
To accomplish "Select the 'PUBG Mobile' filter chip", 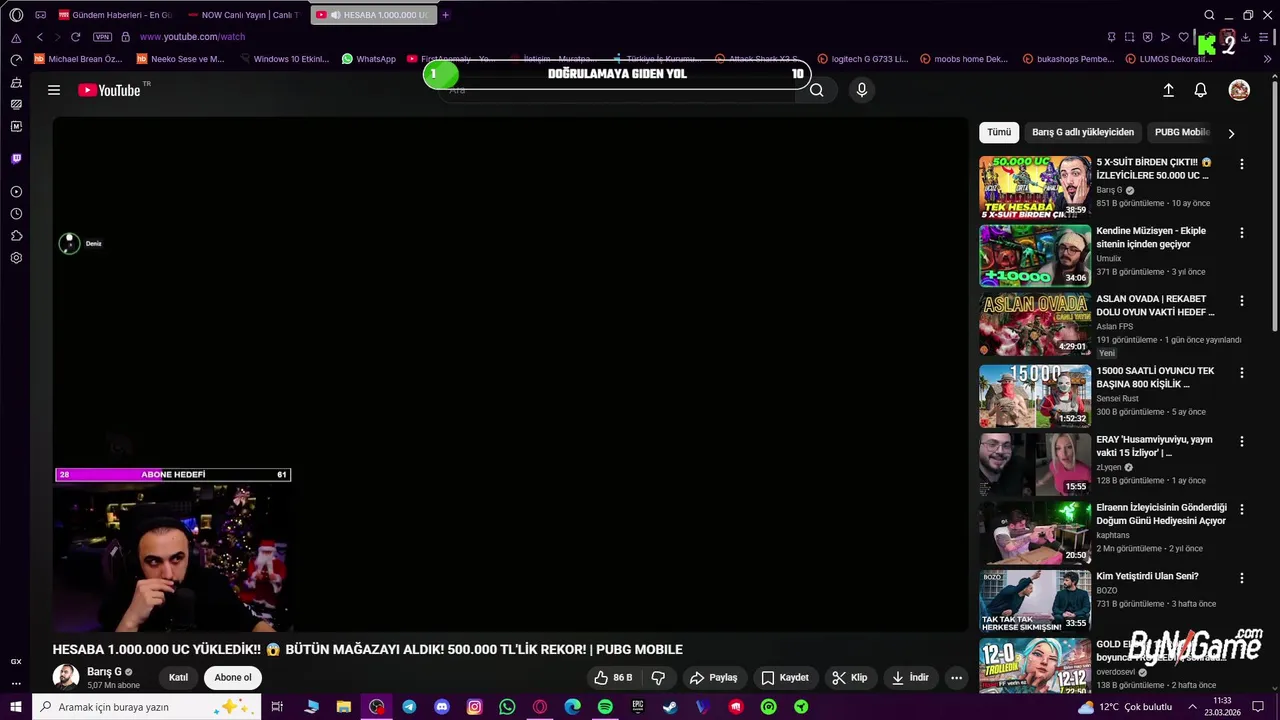I will [x=1182, y=132].
